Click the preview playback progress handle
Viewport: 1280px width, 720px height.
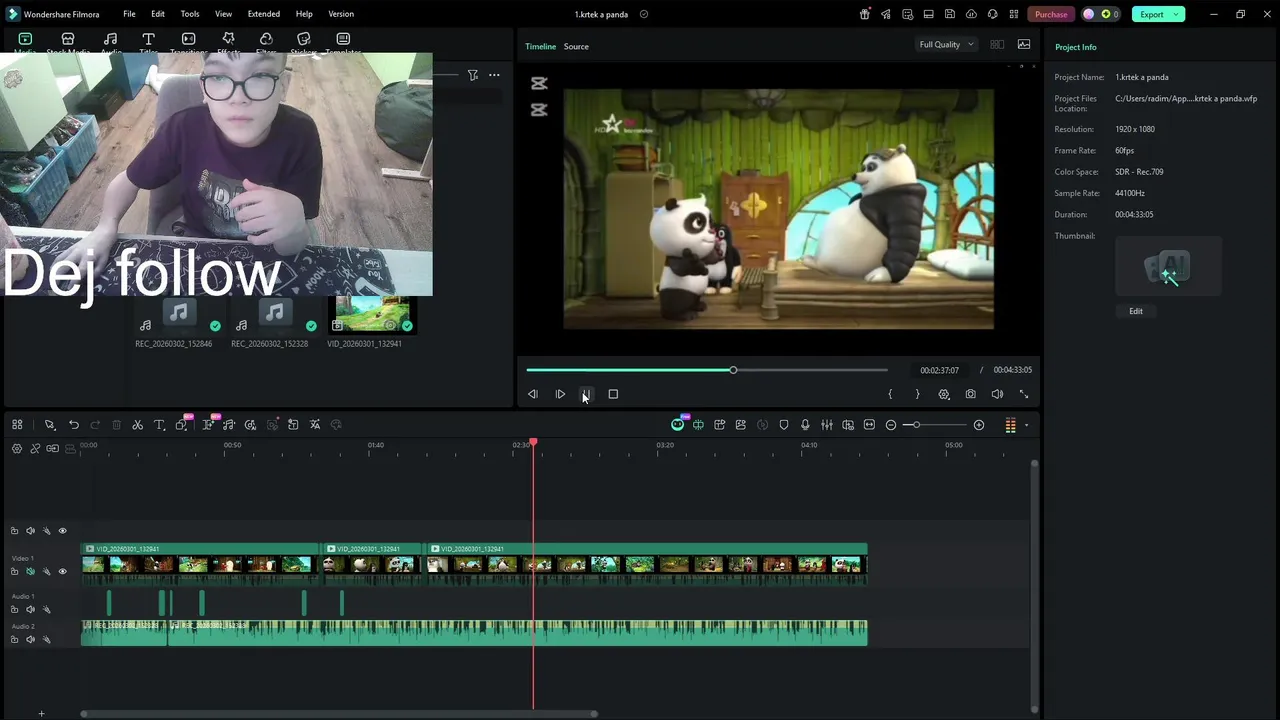point(733,370)
